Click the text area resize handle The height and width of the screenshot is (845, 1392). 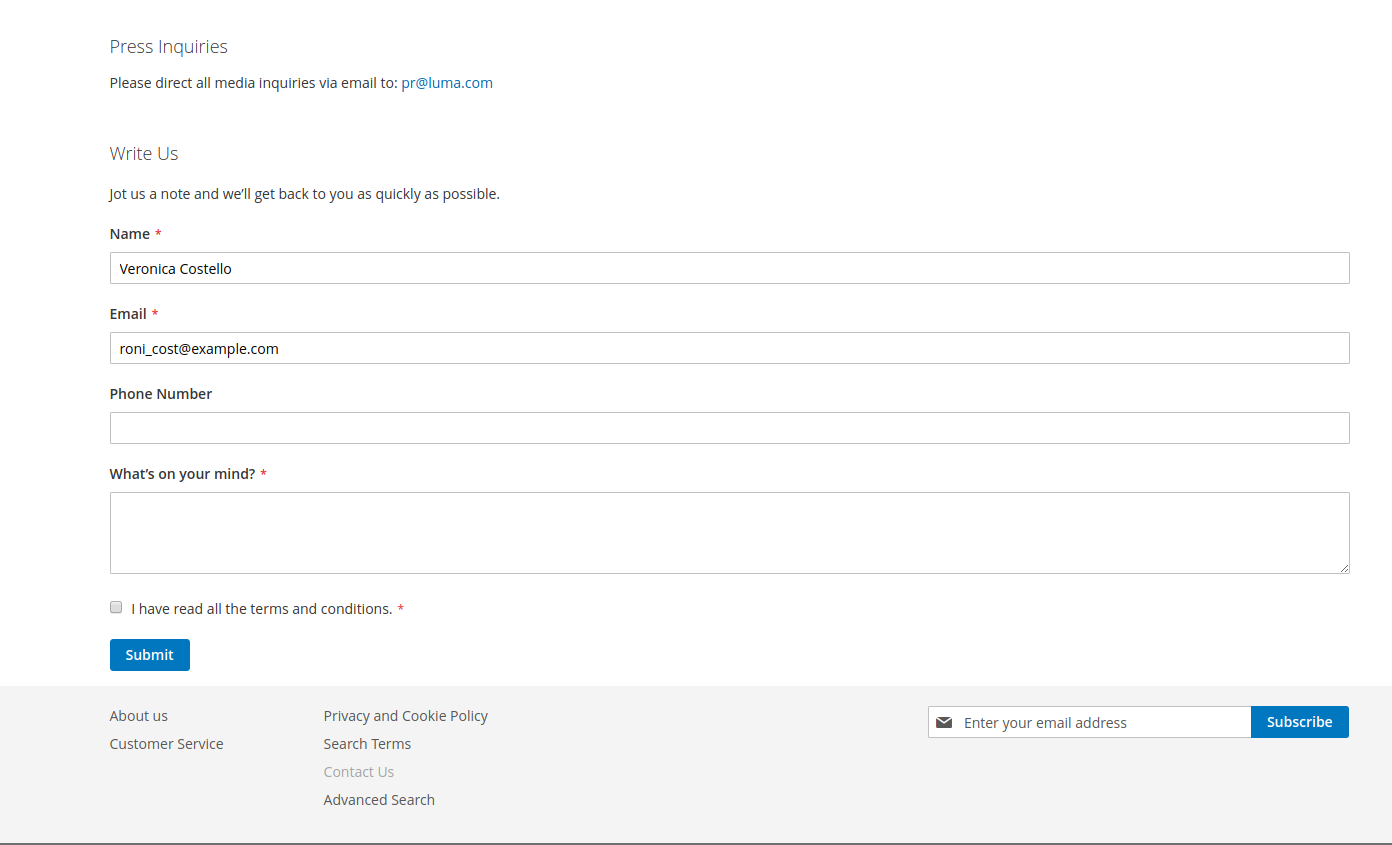pyautogui.click(x=1343, y=567)
